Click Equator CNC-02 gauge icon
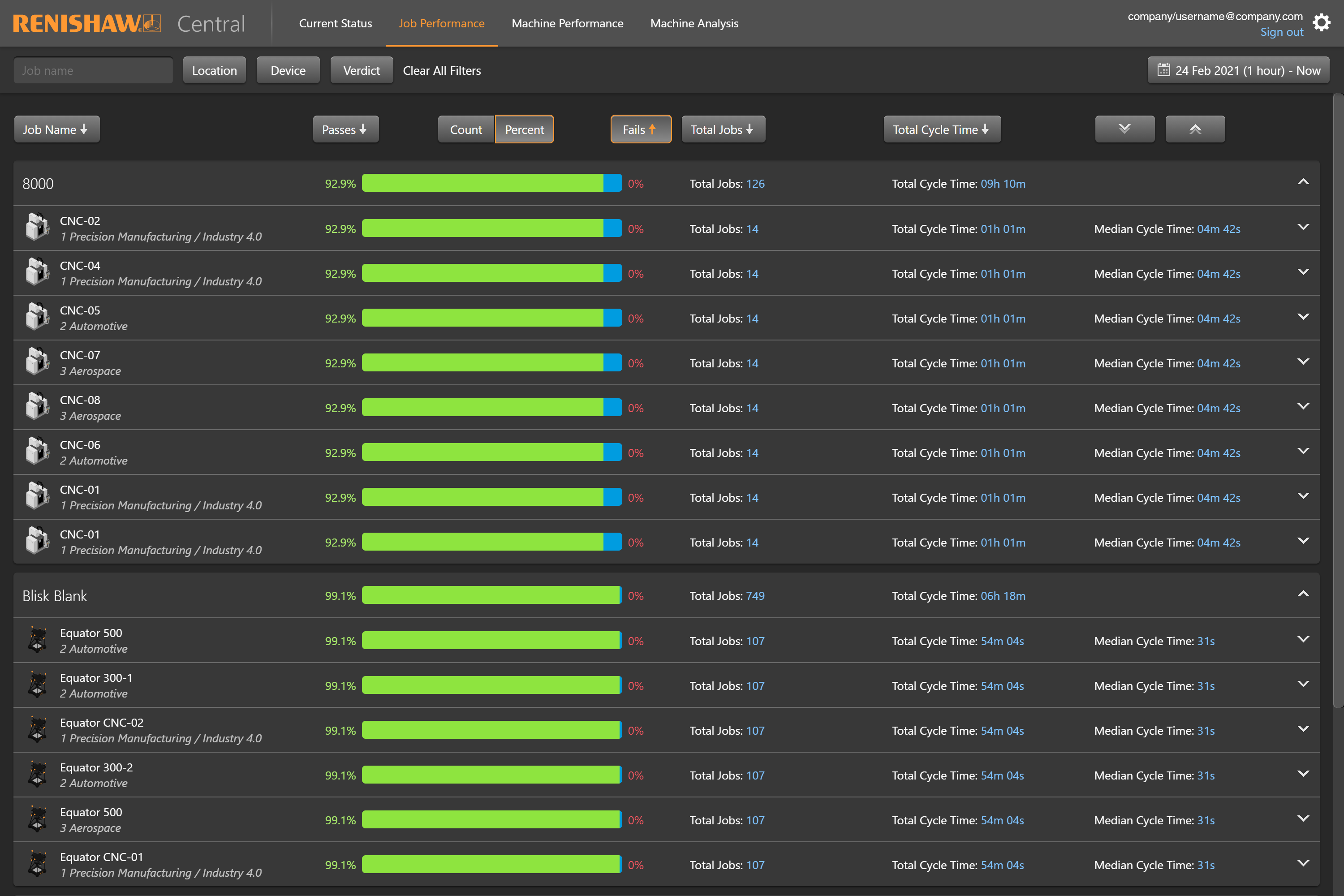Viewport: 1344px width, 896px height. (38, 729)
